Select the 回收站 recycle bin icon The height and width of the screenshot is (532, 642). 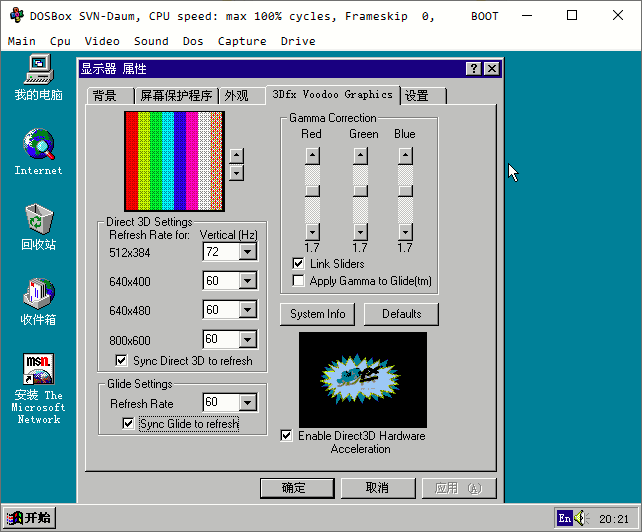(x=38, y=227)
